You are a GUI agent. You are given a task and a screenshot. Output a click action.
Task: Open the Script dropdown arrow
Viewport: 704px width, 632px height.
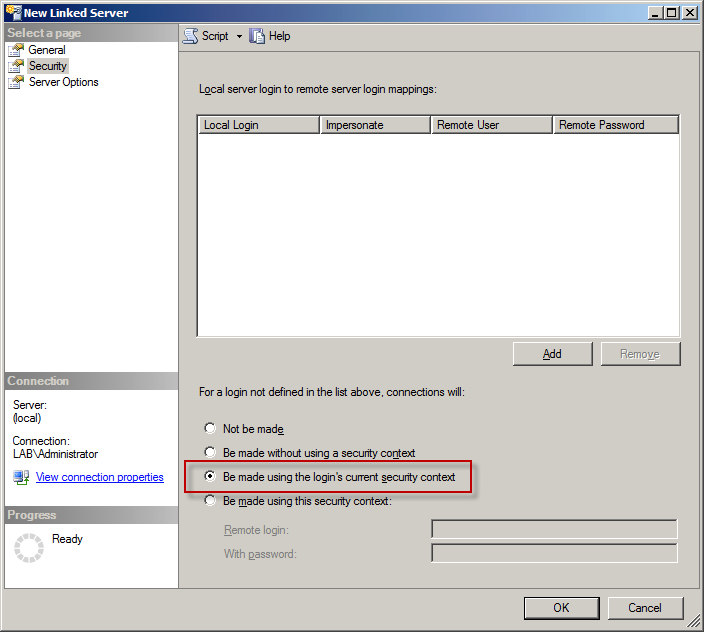[239, 36]
